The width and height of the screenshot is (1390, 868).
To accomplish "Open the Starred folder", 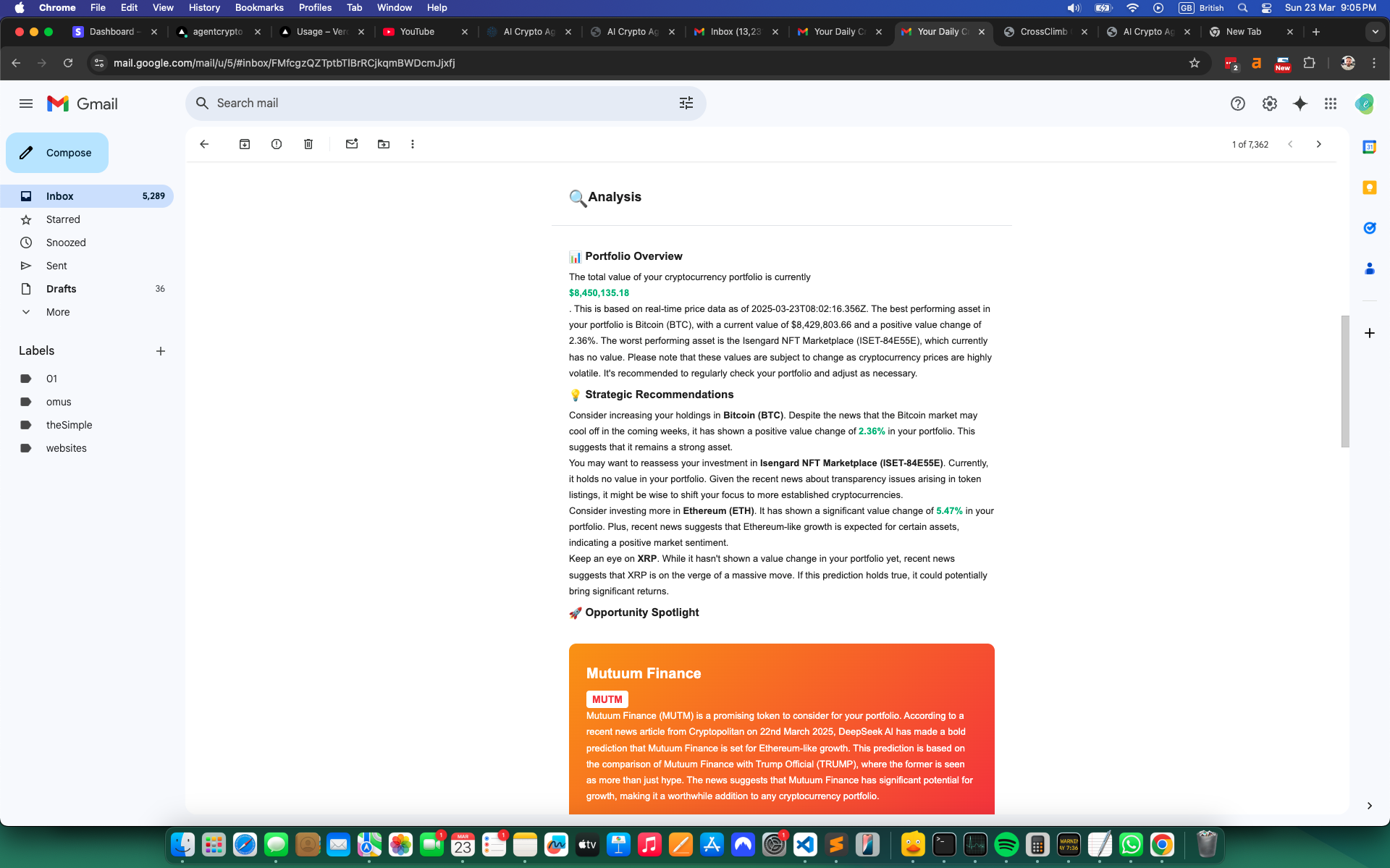I will [63, 219].
